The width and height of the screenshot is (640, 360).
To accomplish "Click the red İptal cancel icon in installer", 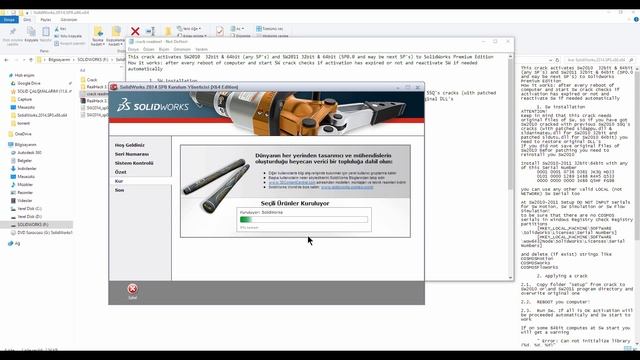I will click(x=132, y=289).
